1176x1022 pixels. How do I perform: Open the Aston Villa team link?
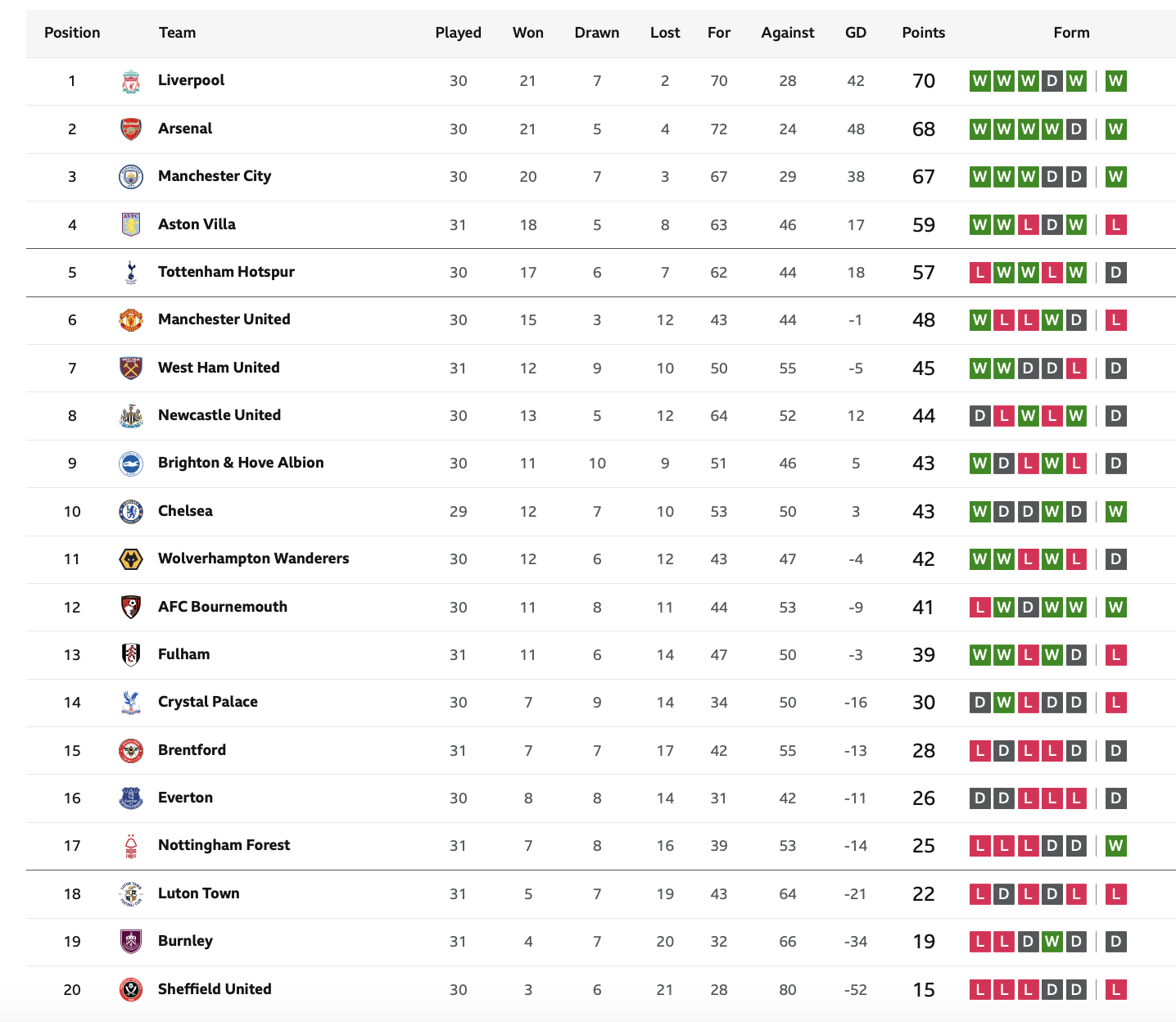click(x=197, y=224)
